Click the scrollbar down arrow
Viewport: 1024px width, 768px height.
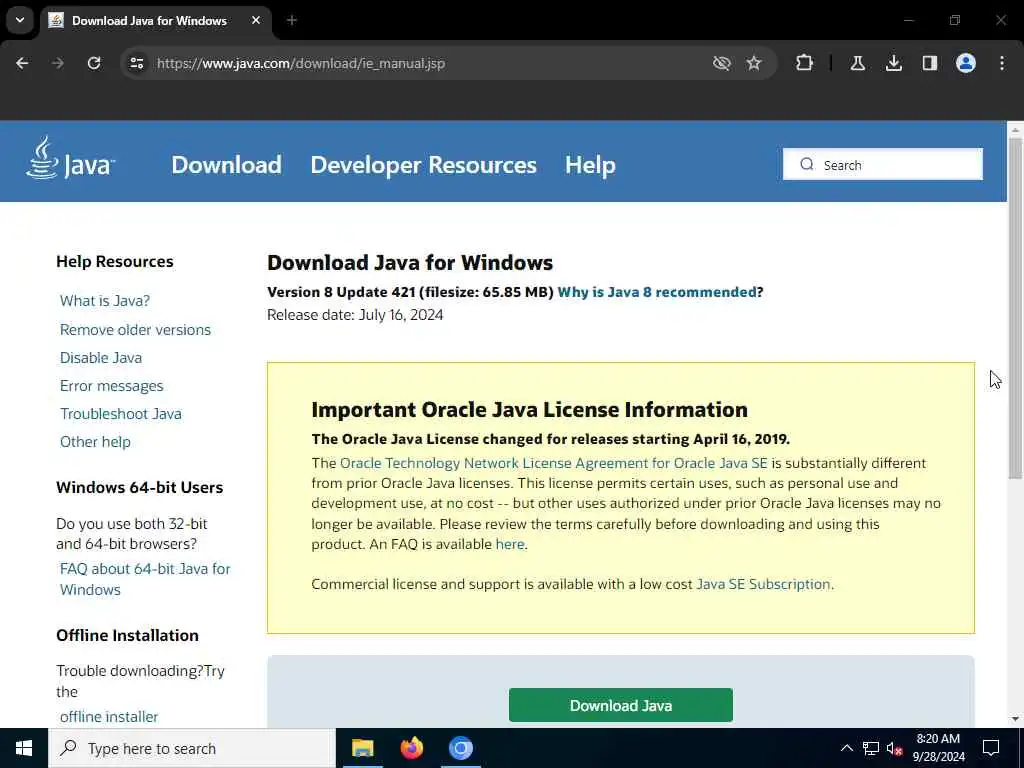[x=1015, y=719]
